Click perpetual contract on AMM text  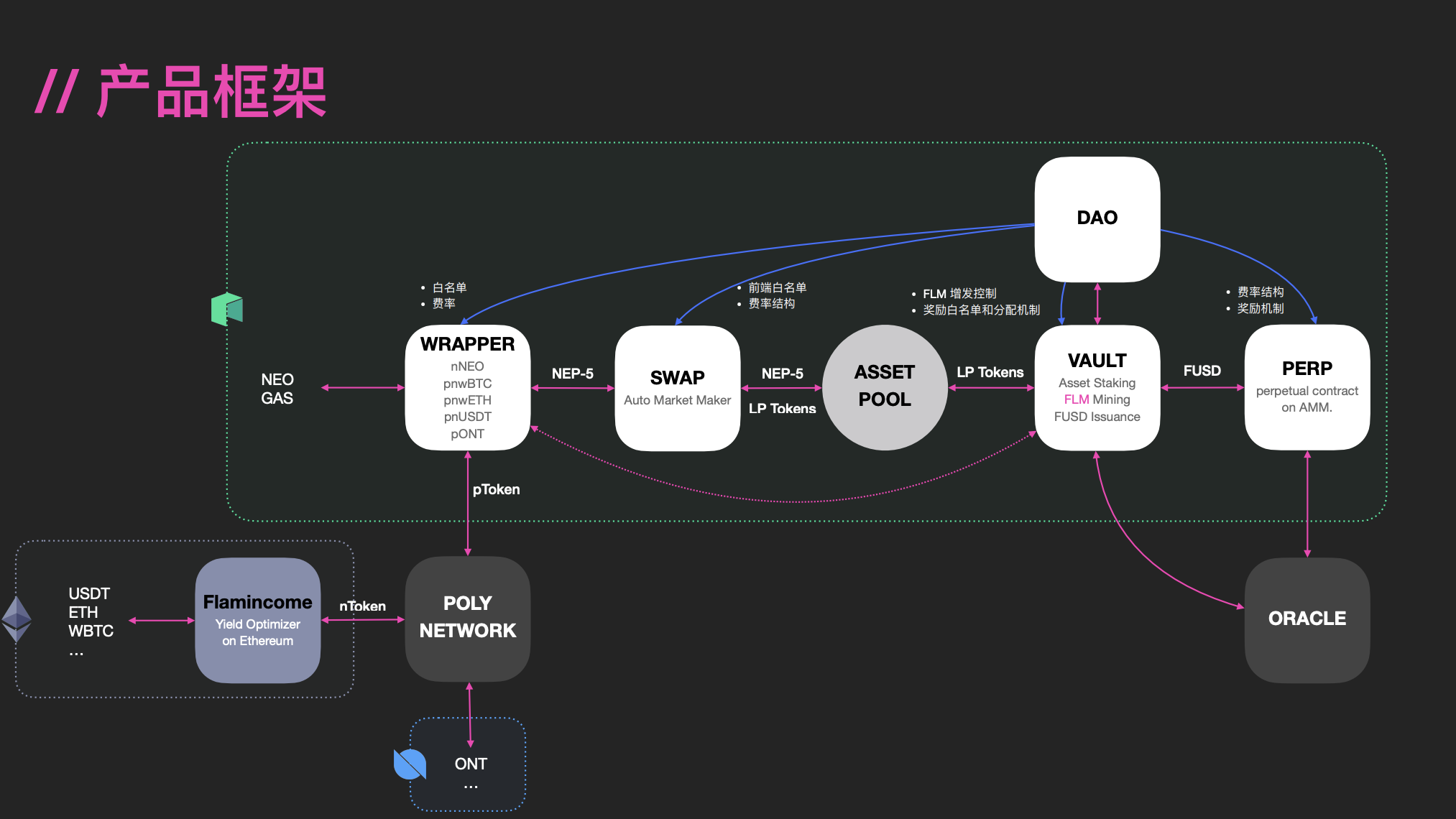(x=1307, y=399)
